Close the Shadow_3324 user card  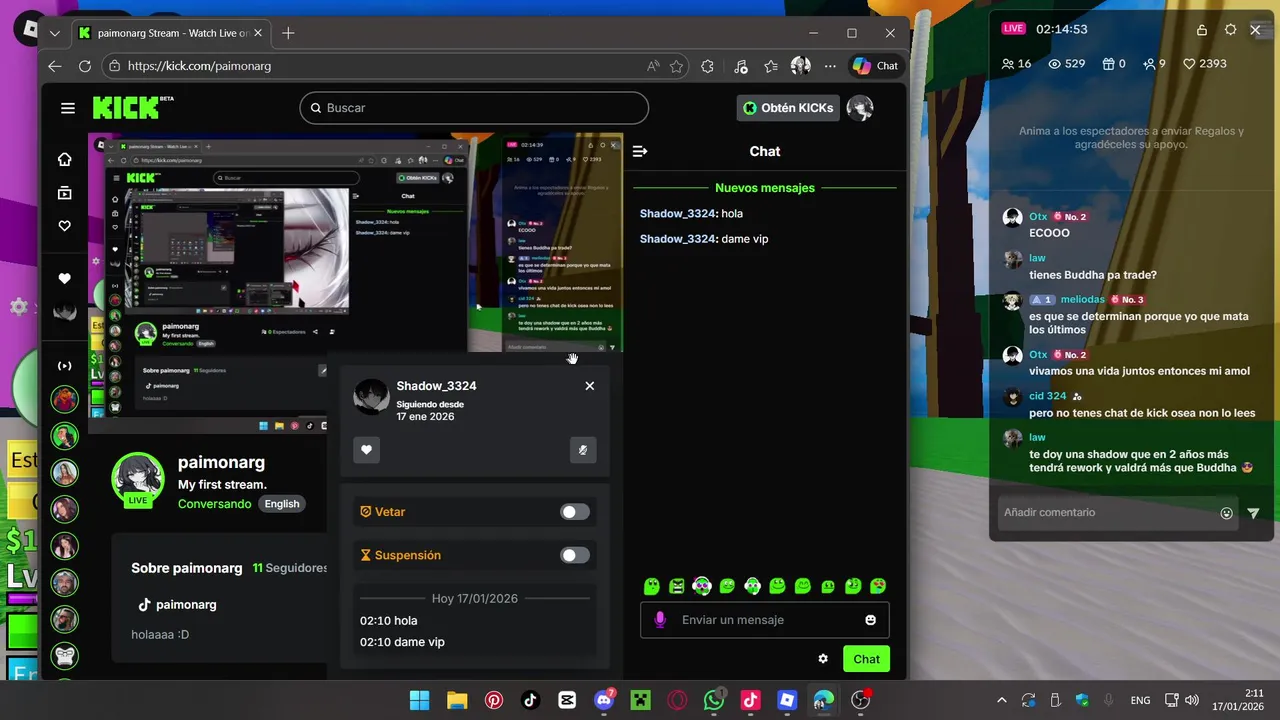(589, 386)
